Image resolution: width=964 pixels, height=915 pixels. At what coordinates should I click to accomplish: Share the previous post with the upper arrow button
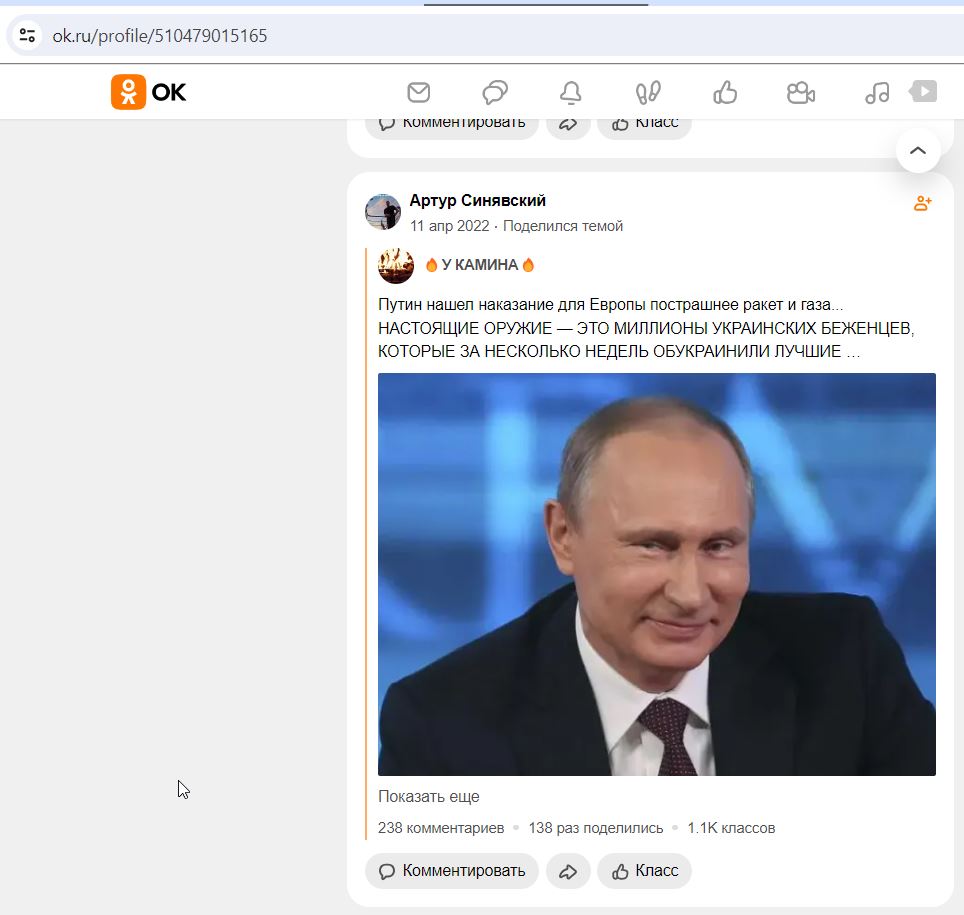(568, 128)
